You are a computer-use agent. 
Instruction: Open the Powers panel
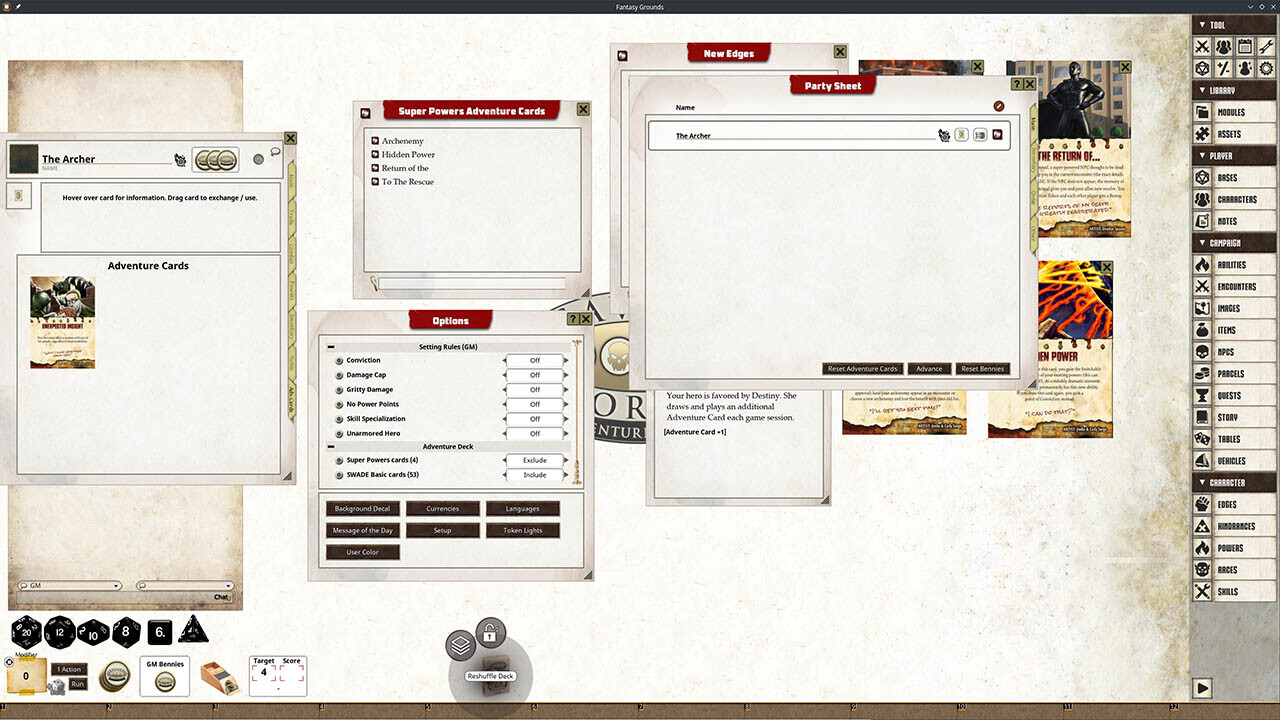point(1232,547)
